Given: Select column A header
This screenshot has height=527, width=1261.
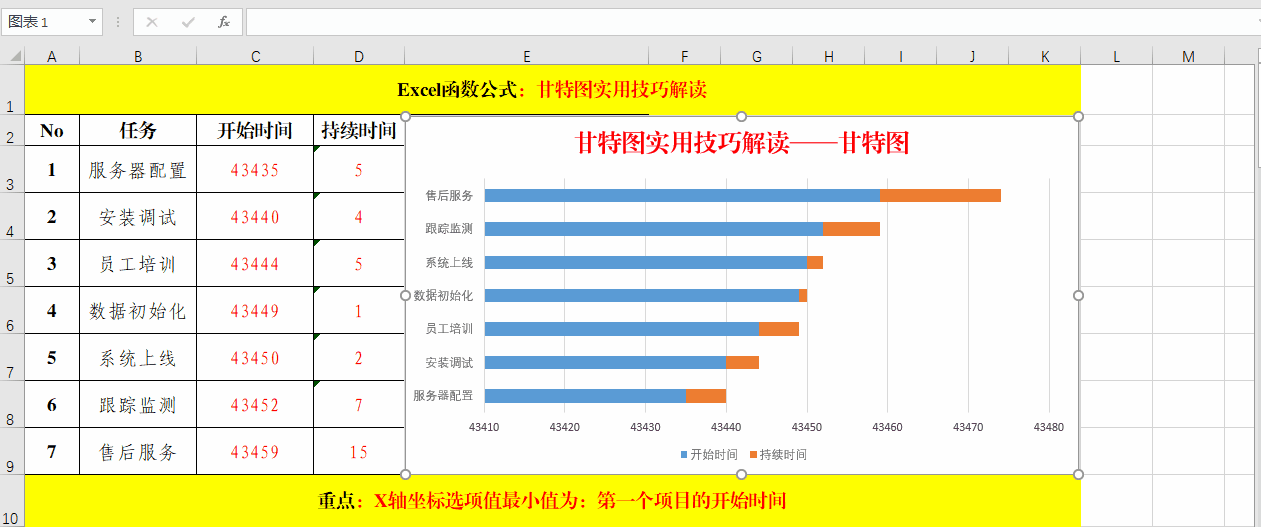Looking at the screenshot, I should 52,57.
